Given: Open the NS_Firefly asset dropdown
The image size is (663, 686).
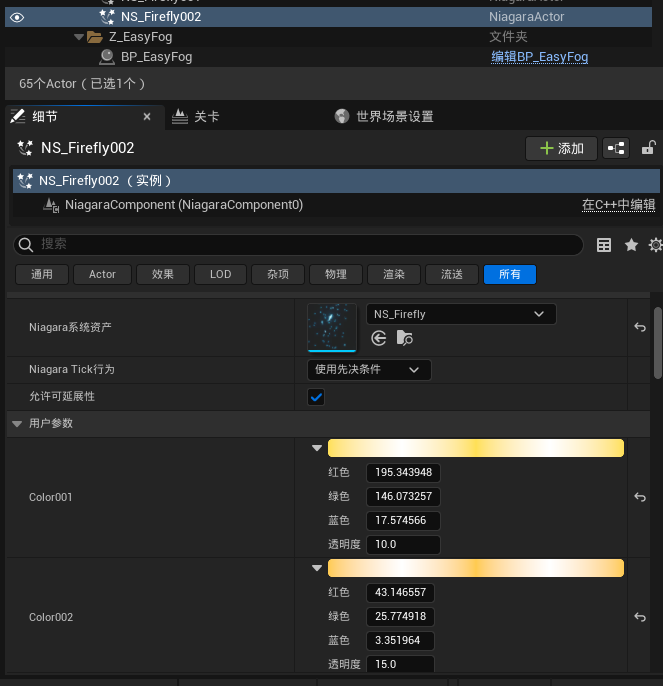Looking at the screenshot, I should coord(461,314).
